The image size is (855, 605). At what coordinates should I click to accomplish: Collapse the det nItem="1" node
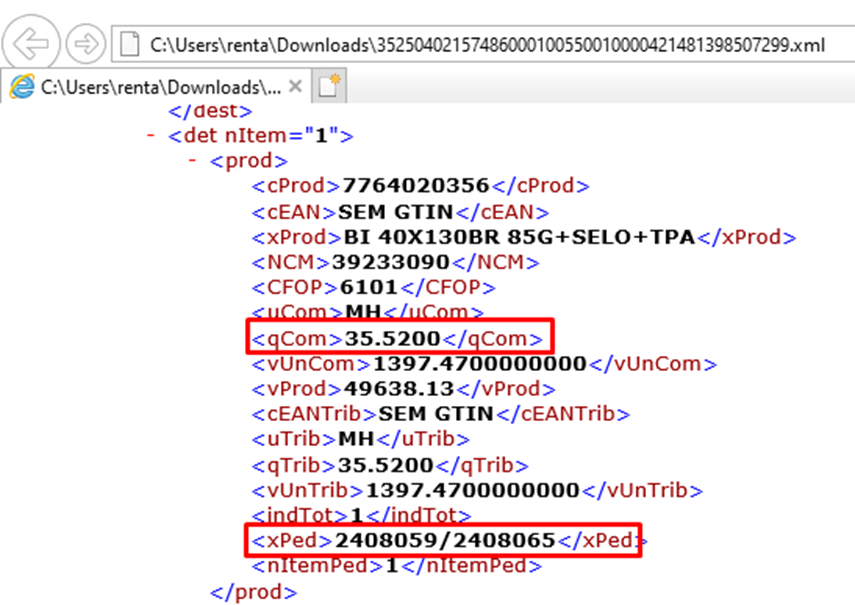(151, 135)
